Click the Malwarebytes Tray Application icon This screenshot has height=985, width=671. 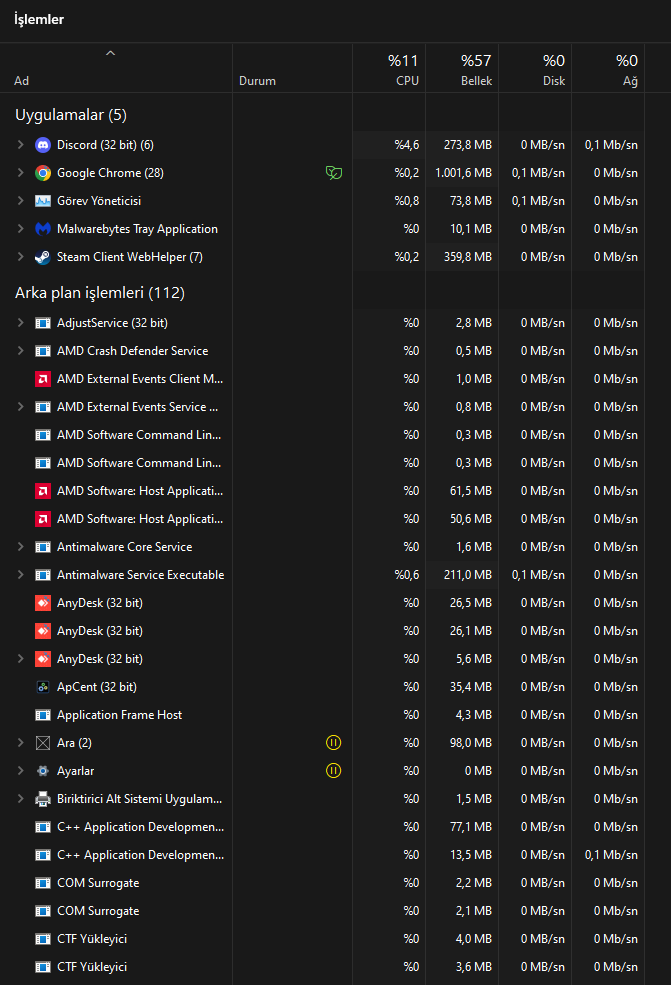(43, 229)
